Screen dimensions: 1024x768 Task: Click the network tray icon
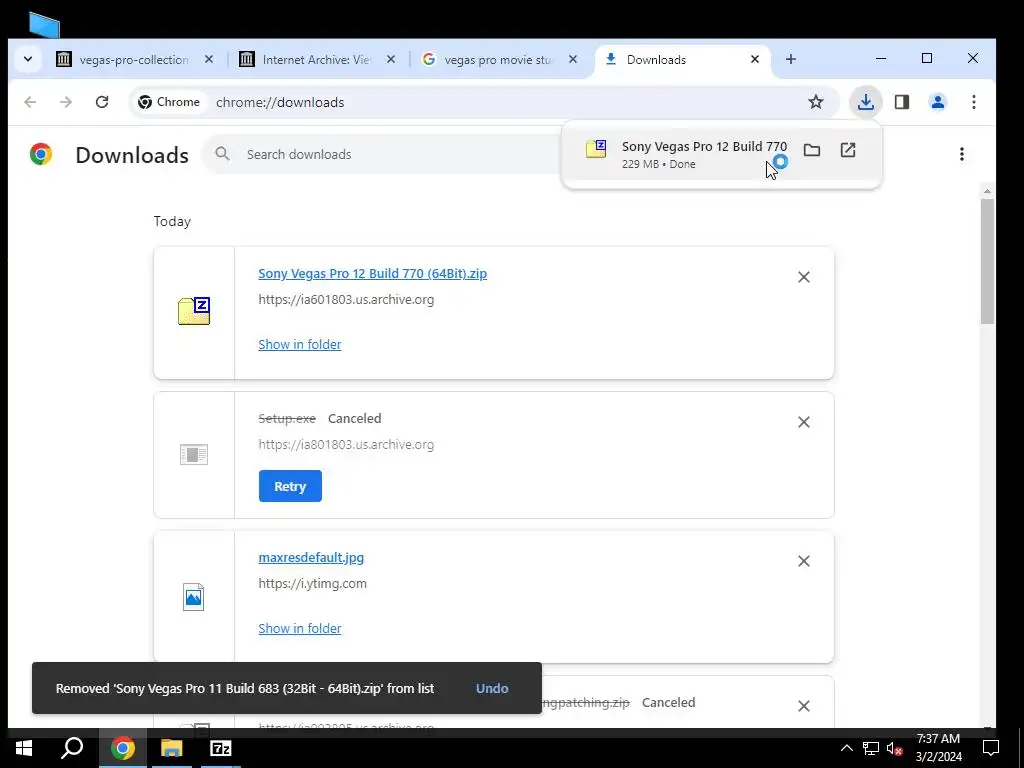click(x=871, y=748)
